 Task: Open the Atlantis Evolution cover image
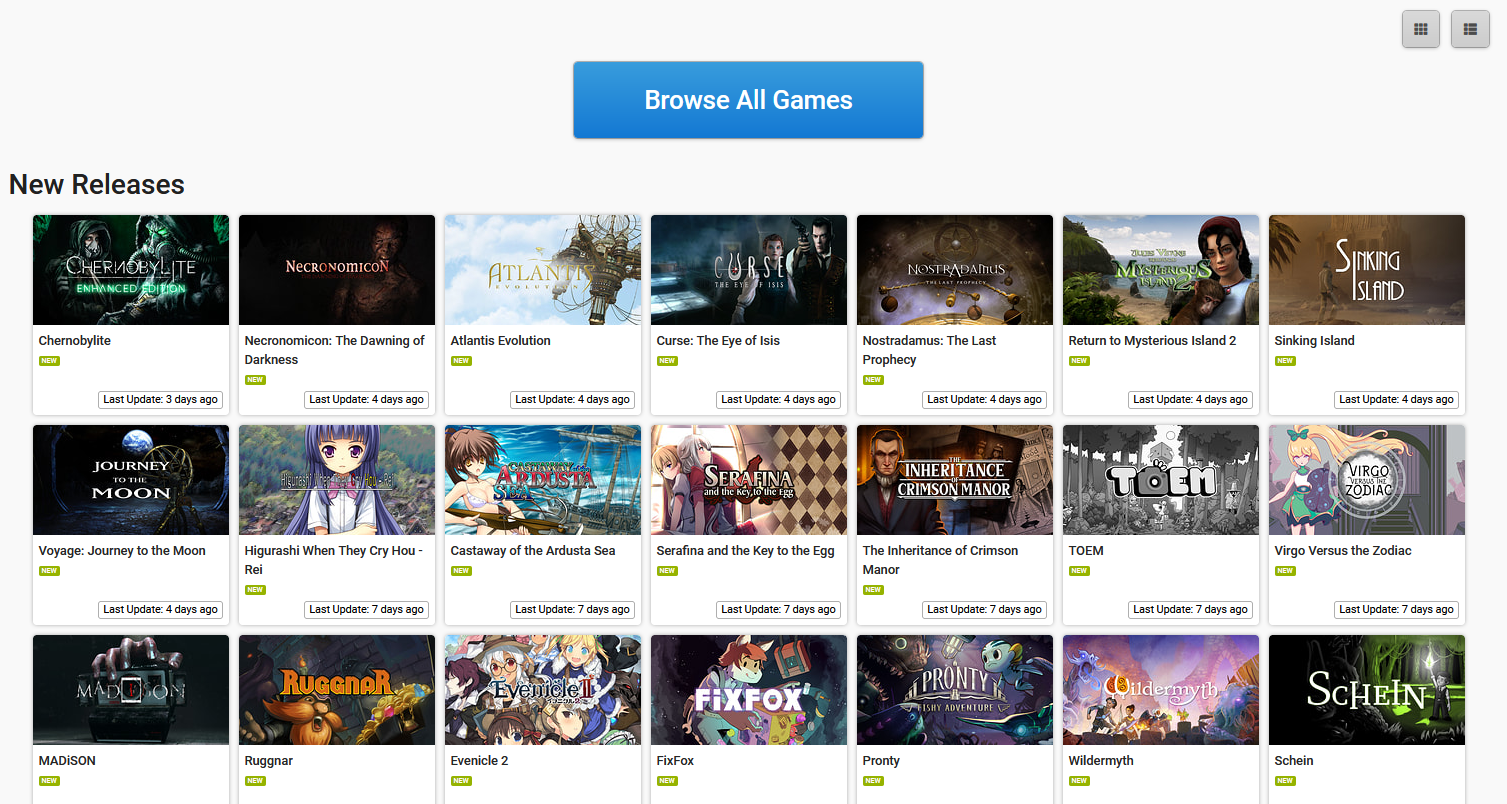(x=543, y=270)
